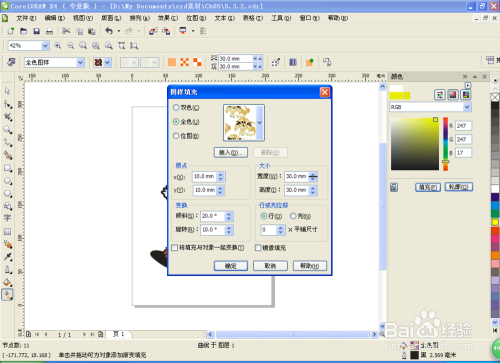
Task: Select the 双色 radio option
Action: click(176, 108)
